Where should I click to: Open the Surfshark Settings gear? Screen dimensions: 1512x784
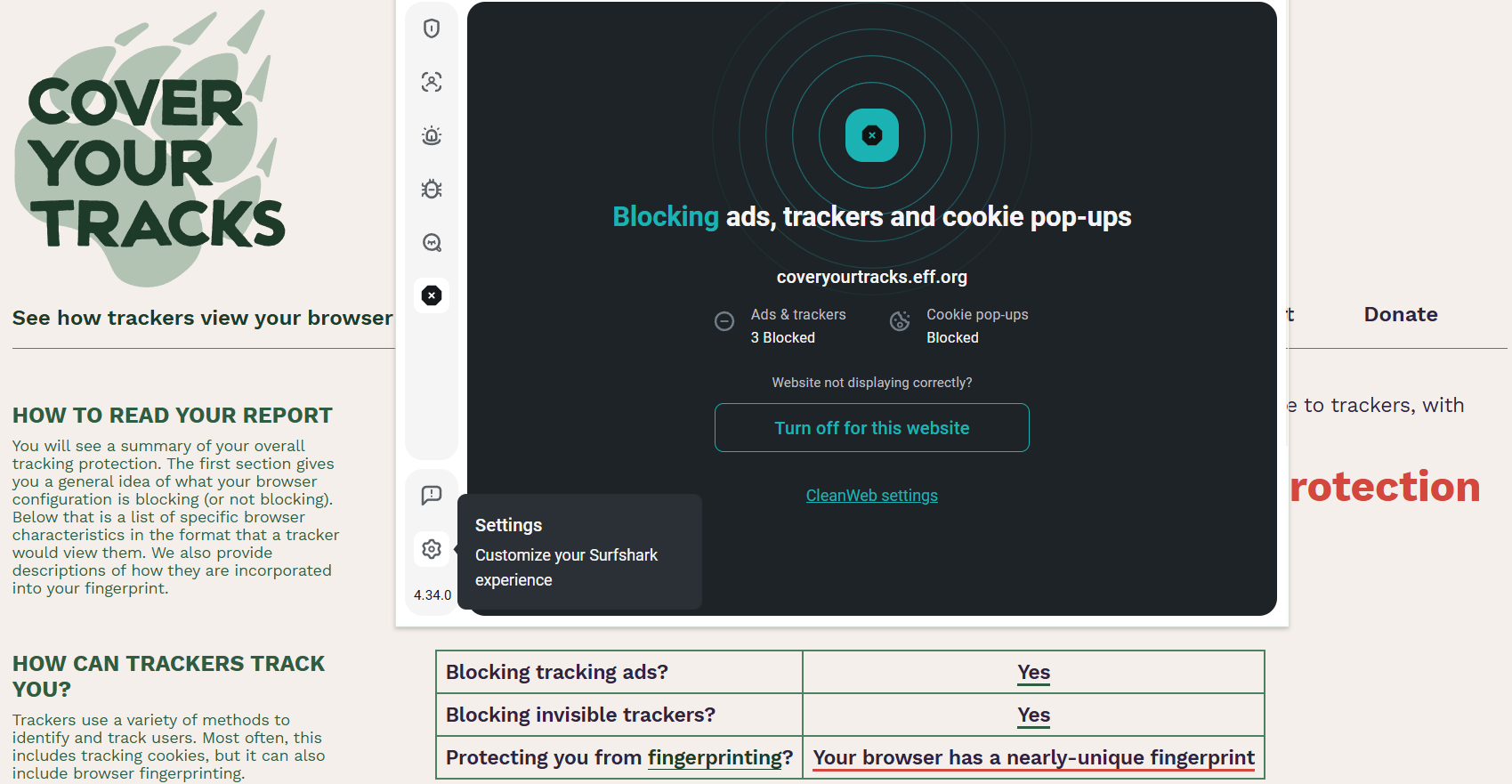(432, 549)
